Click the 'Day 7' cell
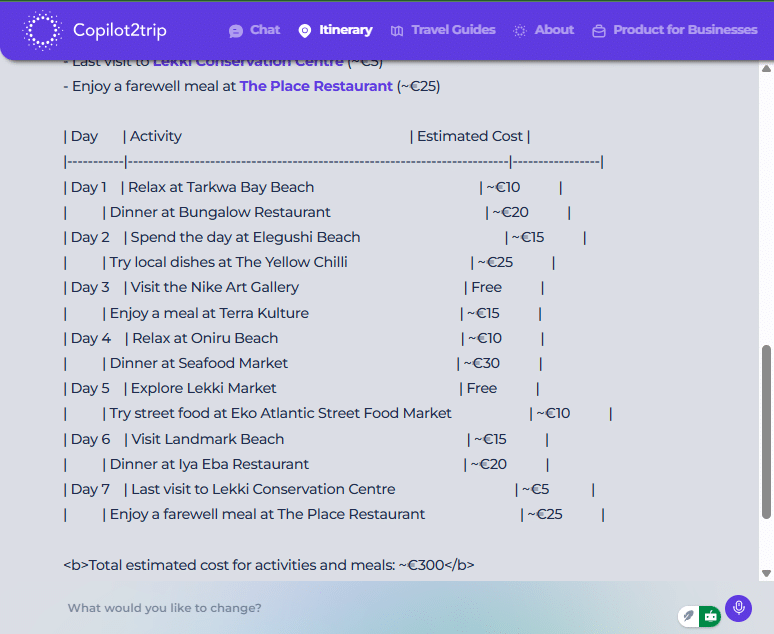 click(x=90, y=489)
